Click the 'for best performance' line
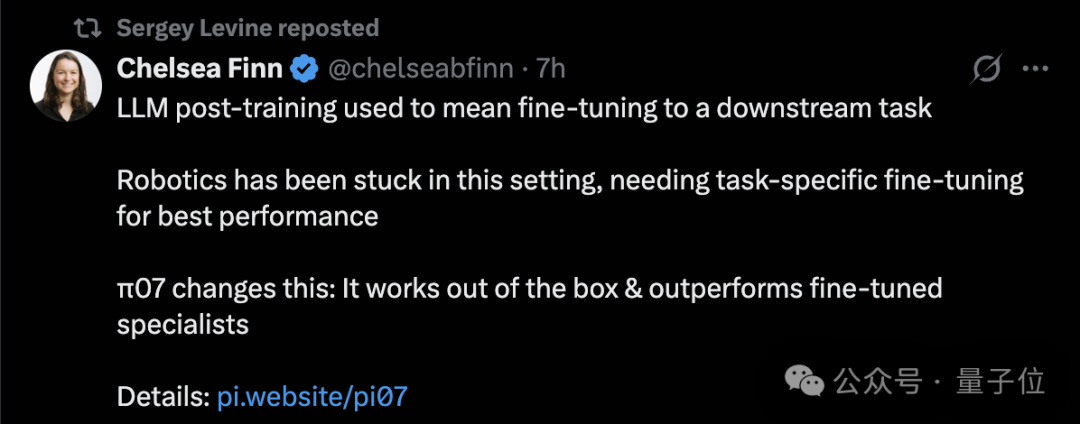 pos(248,216)
